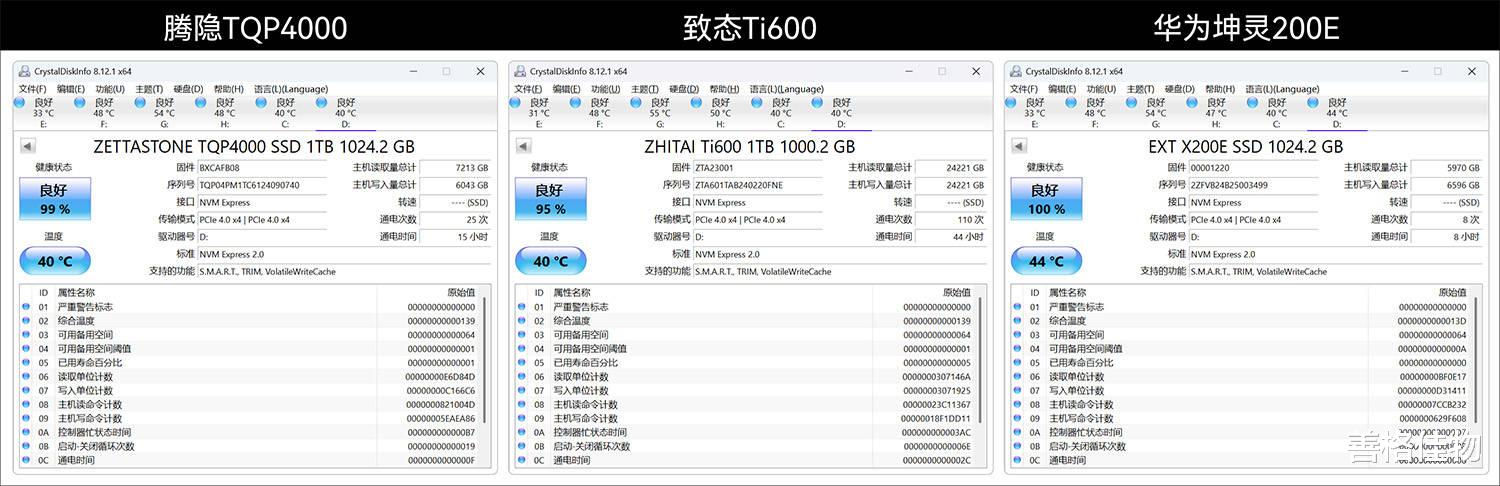Select the 47 °C H: drive in X200E window

coord(1214,113)
